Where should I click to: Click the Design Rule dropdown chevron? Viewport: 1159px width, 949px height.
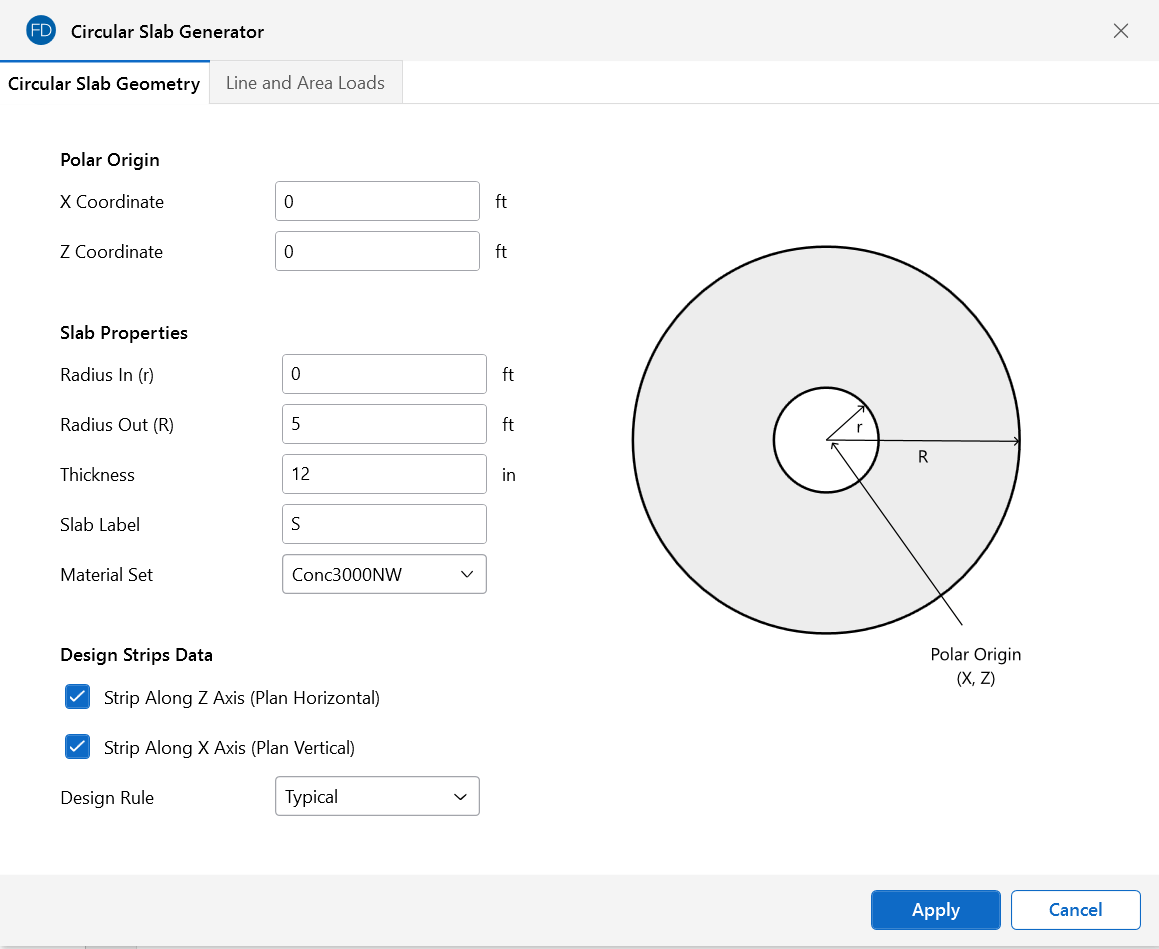coord(460,796)
